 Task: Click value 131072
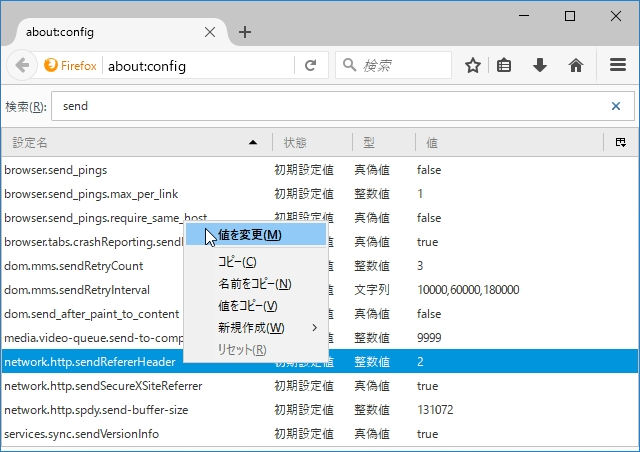pos(435,410)
